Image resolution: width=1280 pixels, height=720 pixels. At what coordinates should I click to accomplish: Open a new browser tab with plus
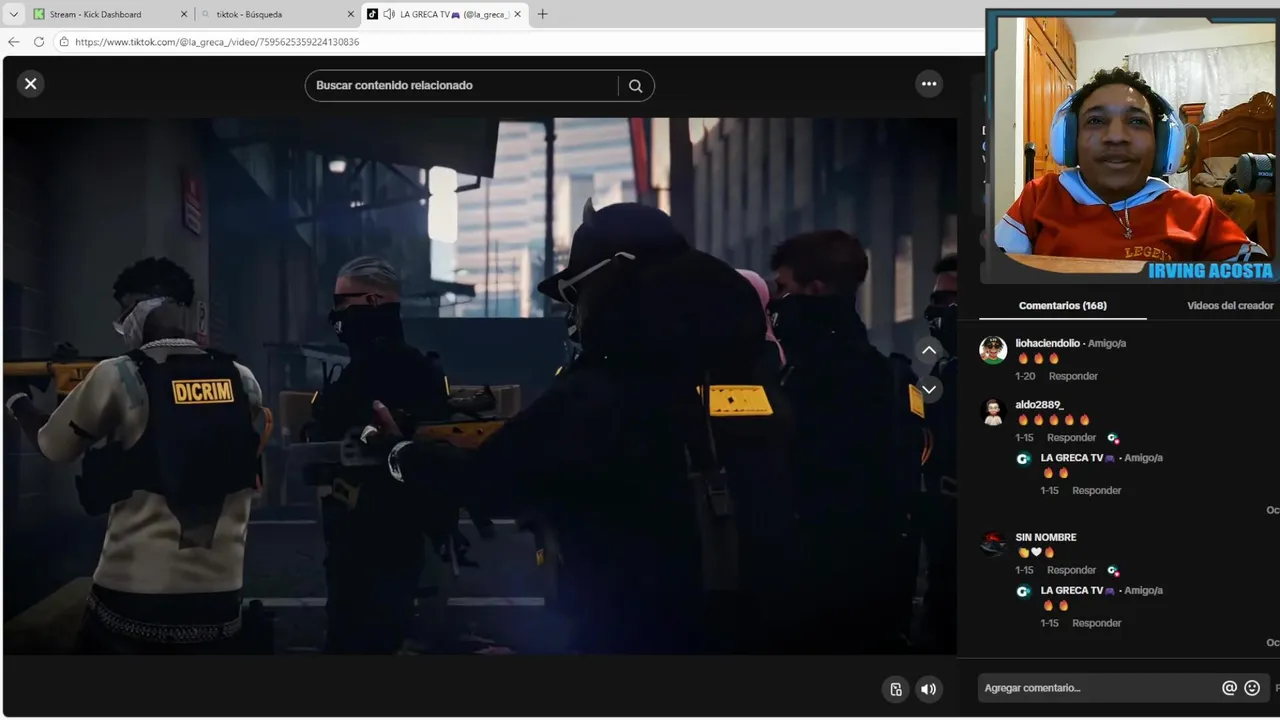coord(542,14)
